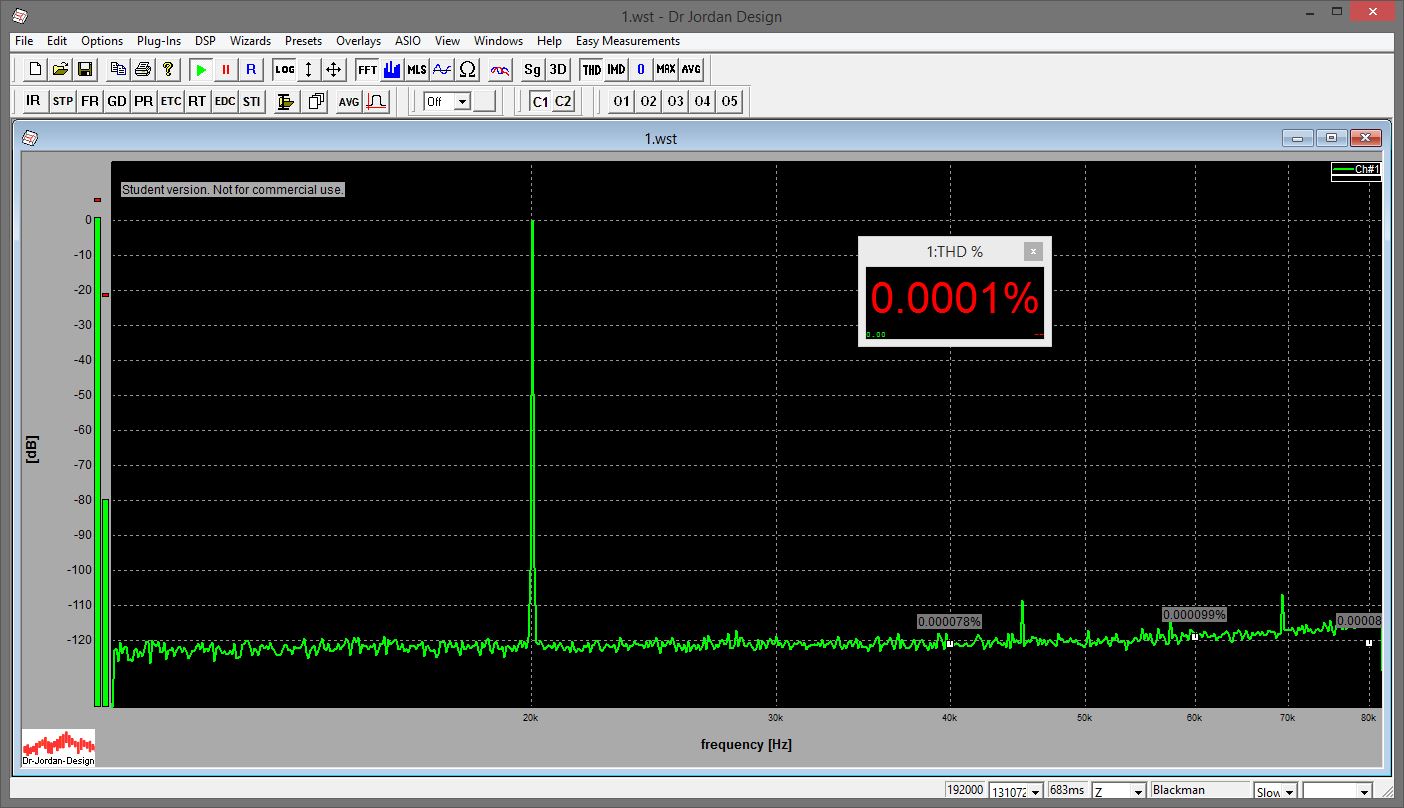Screen dimensions: 1404x808
Task: Expand the FFT size 131072 dropdown
Action: (1036, 791)
